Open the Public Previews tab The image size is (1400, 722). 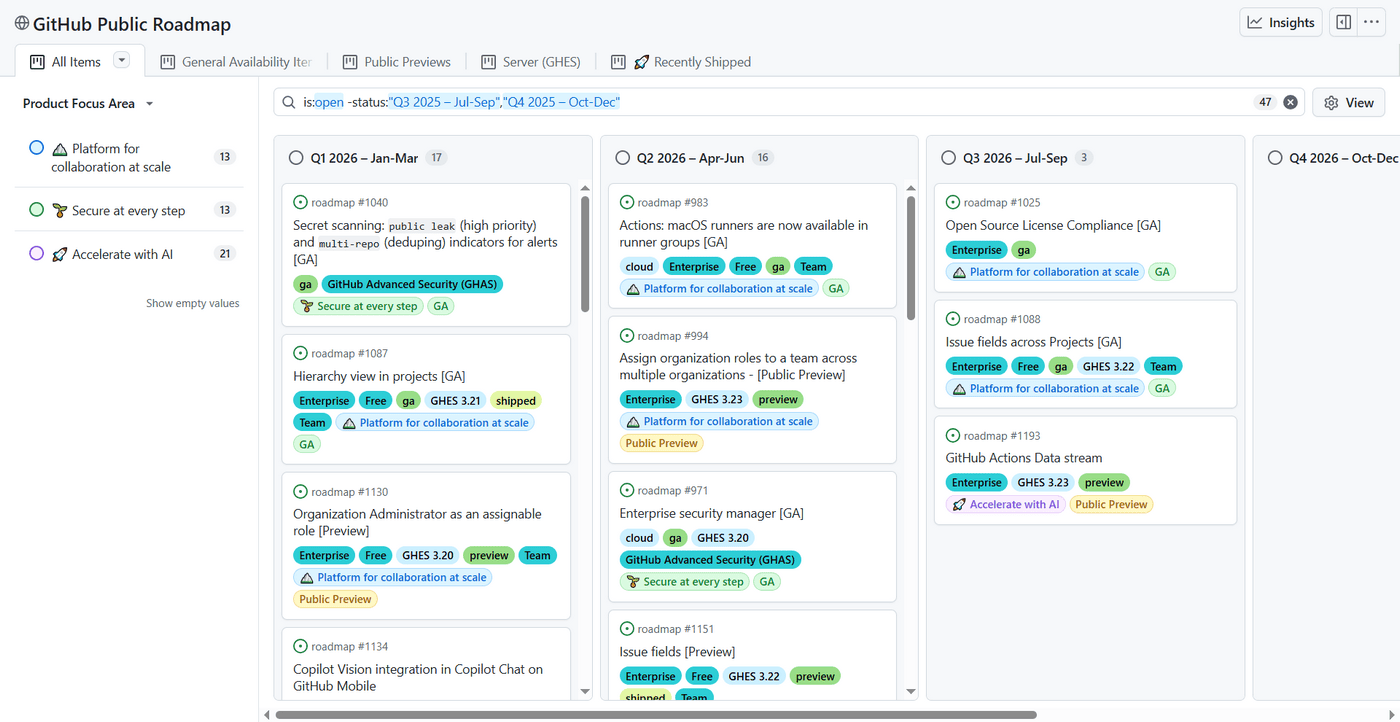point(397,62)
